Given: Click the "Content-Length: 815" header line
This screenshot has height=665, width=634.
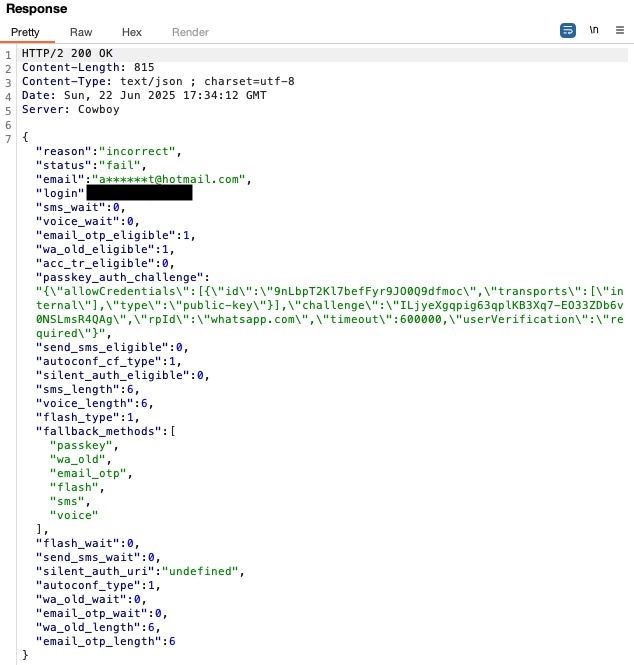Looking at the screenshot, I should (x=88, y=67).
